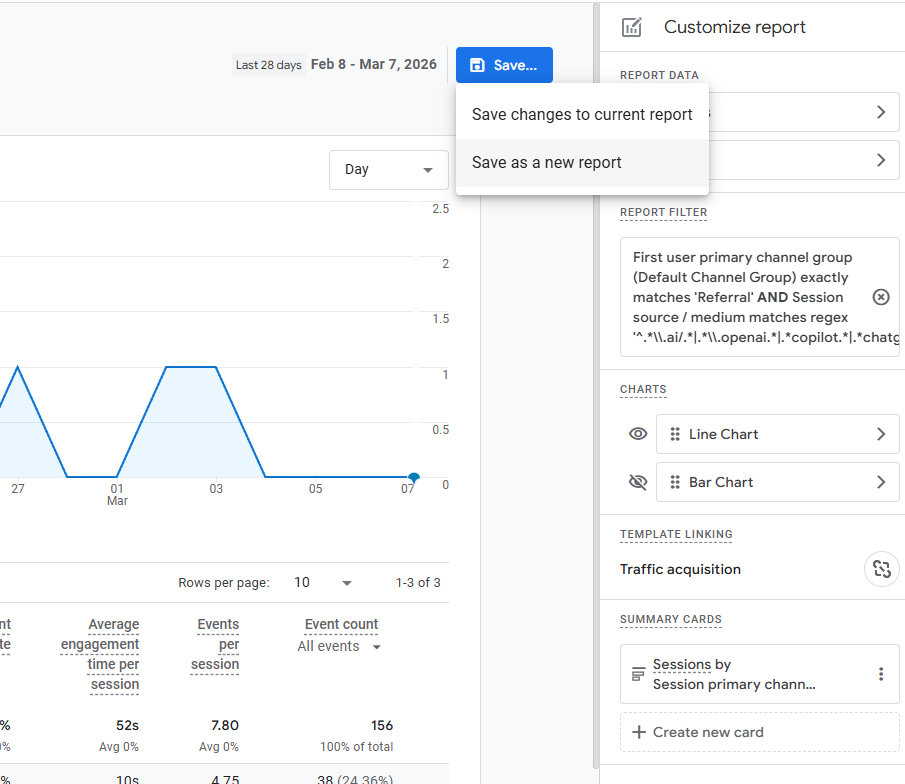Expand the Line Chart options chevron
Image resolution: width=905 pixels, height=784 pixels.
coord(880,434)
